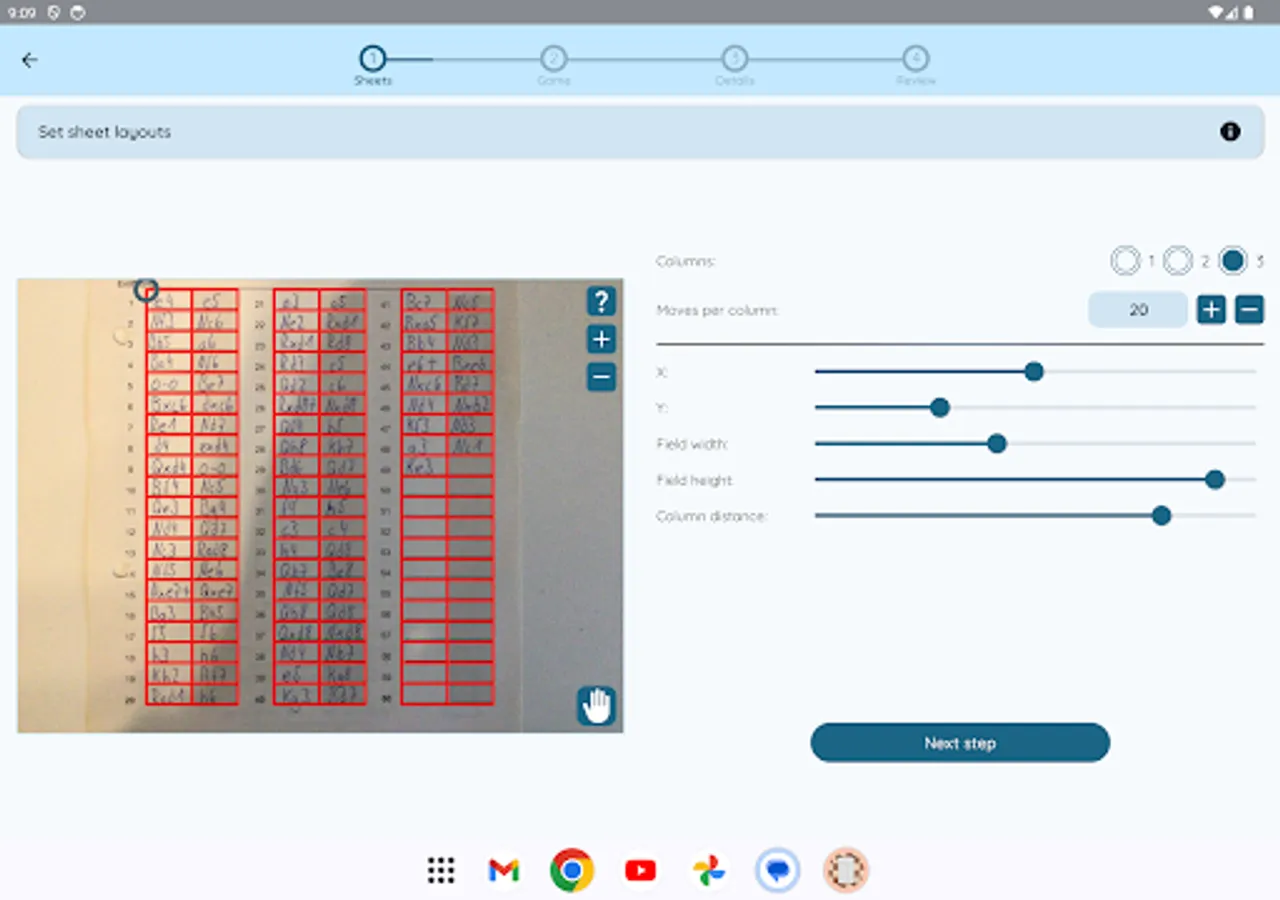The image size is (1280, 900).
Task: Open Gmail from the taskbar
Action: point(503,870)
